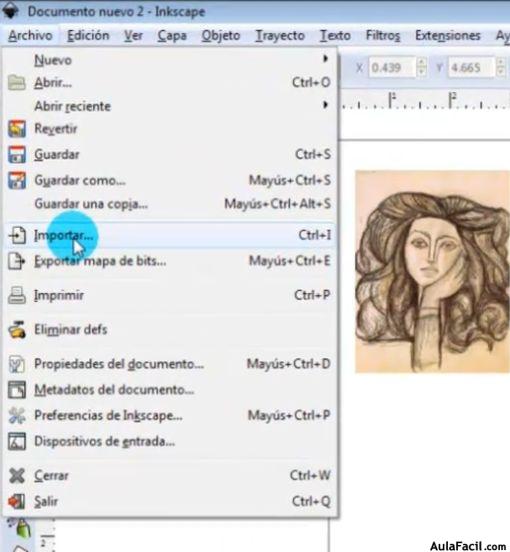Open the Texto menu
Image resolution: width=510 pixels, height=552 pixels.
tap(335, 36)
